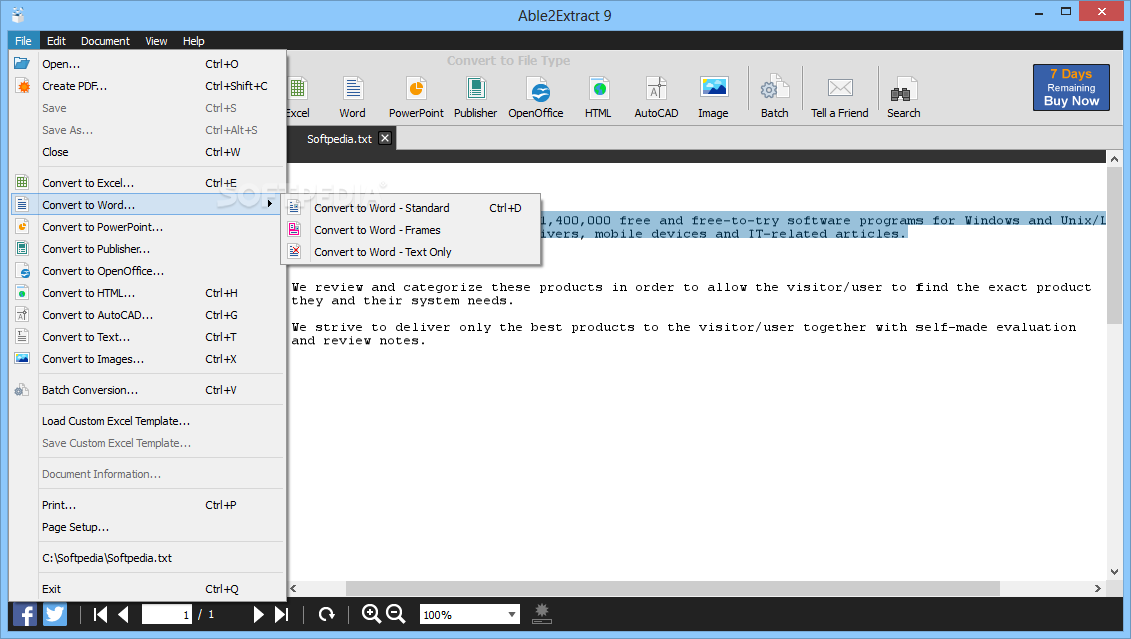Select Convert to HTML... menu entry
The width and height of the screenshot is (1131, 639).
tap(148, 294)
